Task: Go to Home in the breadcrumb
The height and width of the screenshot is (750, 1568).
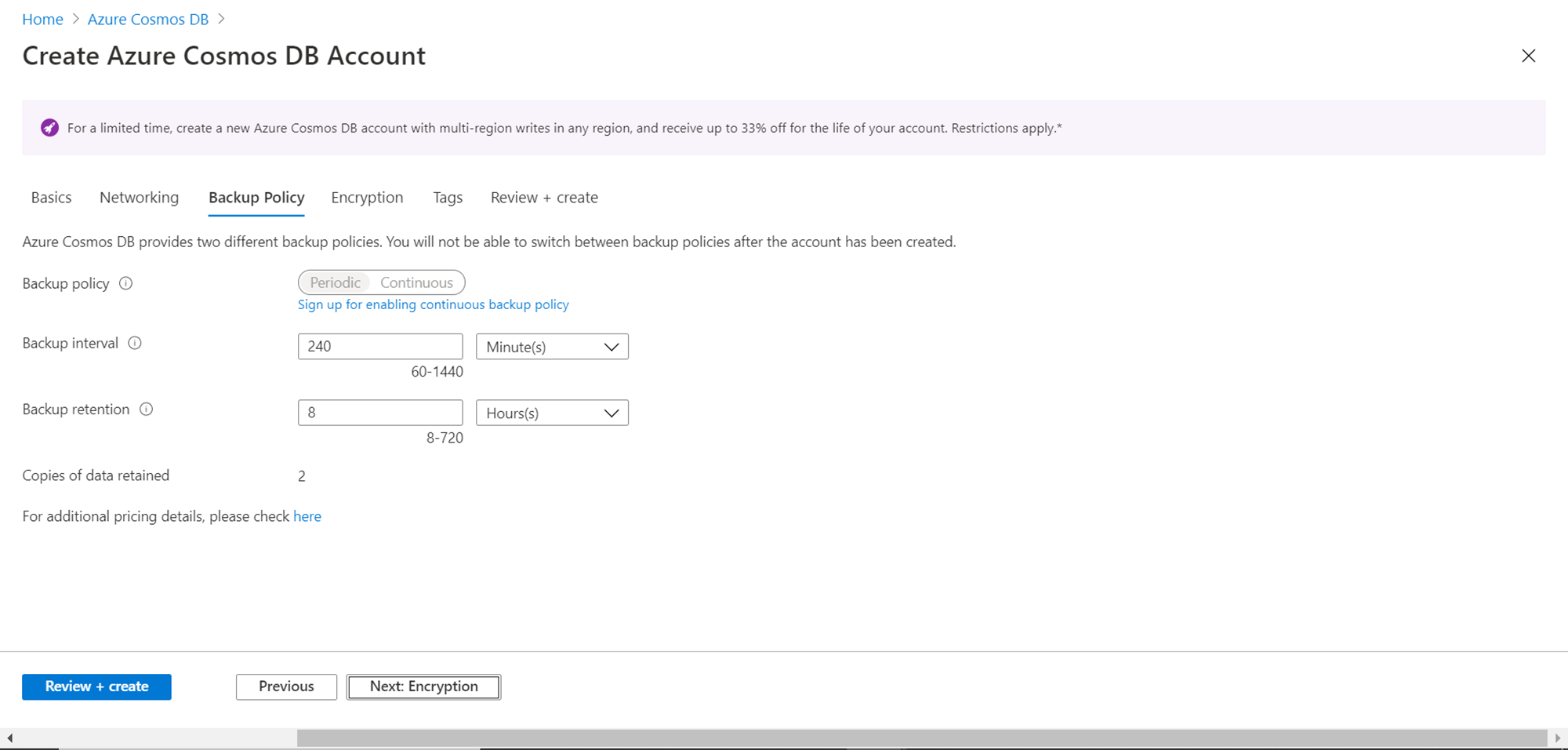Action: coord(42,20)
